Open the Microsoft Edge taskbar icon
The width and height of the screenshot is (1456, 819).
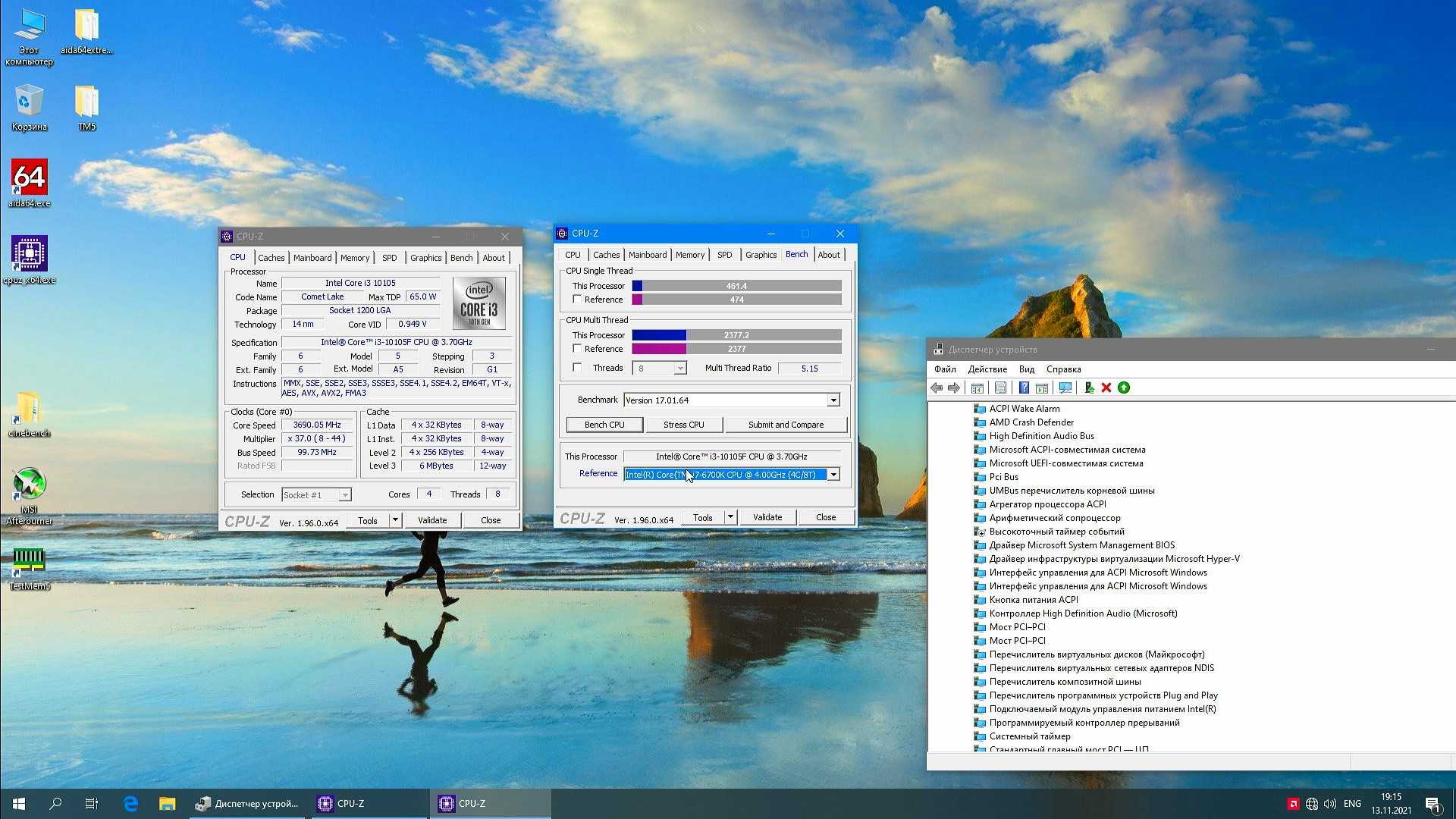pos(130,804)
